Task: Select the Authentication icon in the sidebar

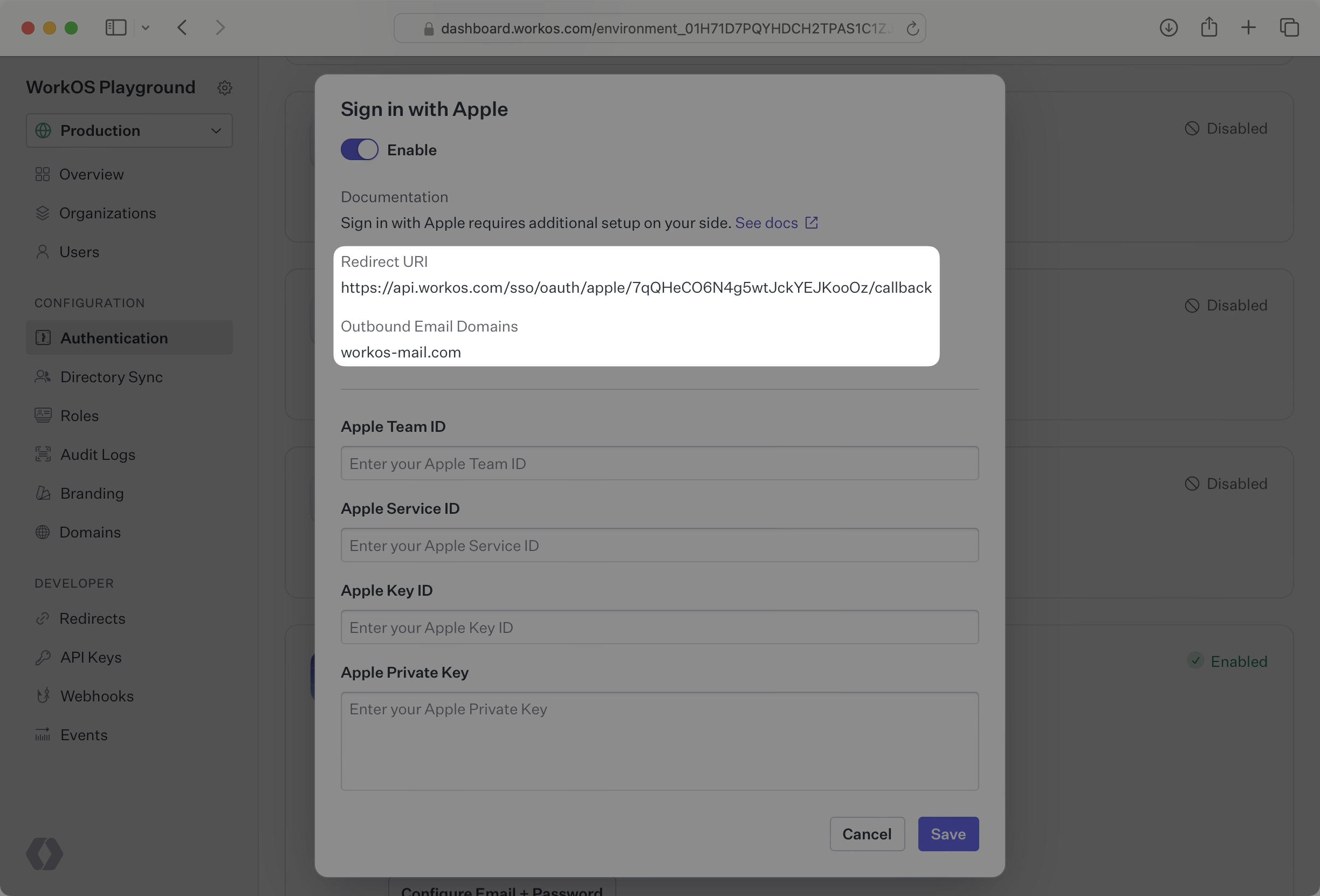Action: [x=44, y=337]
